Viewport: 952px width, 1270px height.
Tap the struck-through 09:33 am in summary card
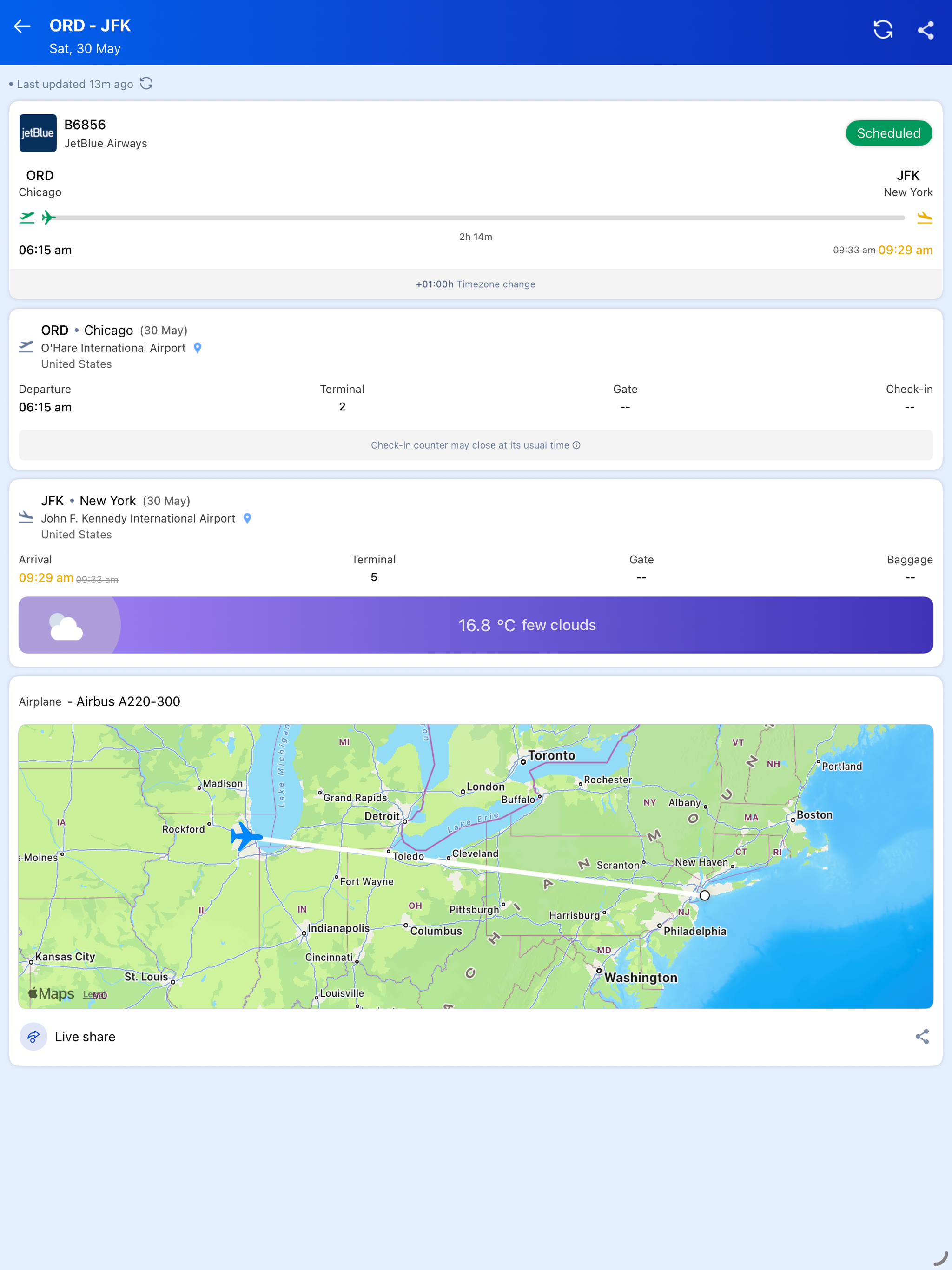click(854, 250)
